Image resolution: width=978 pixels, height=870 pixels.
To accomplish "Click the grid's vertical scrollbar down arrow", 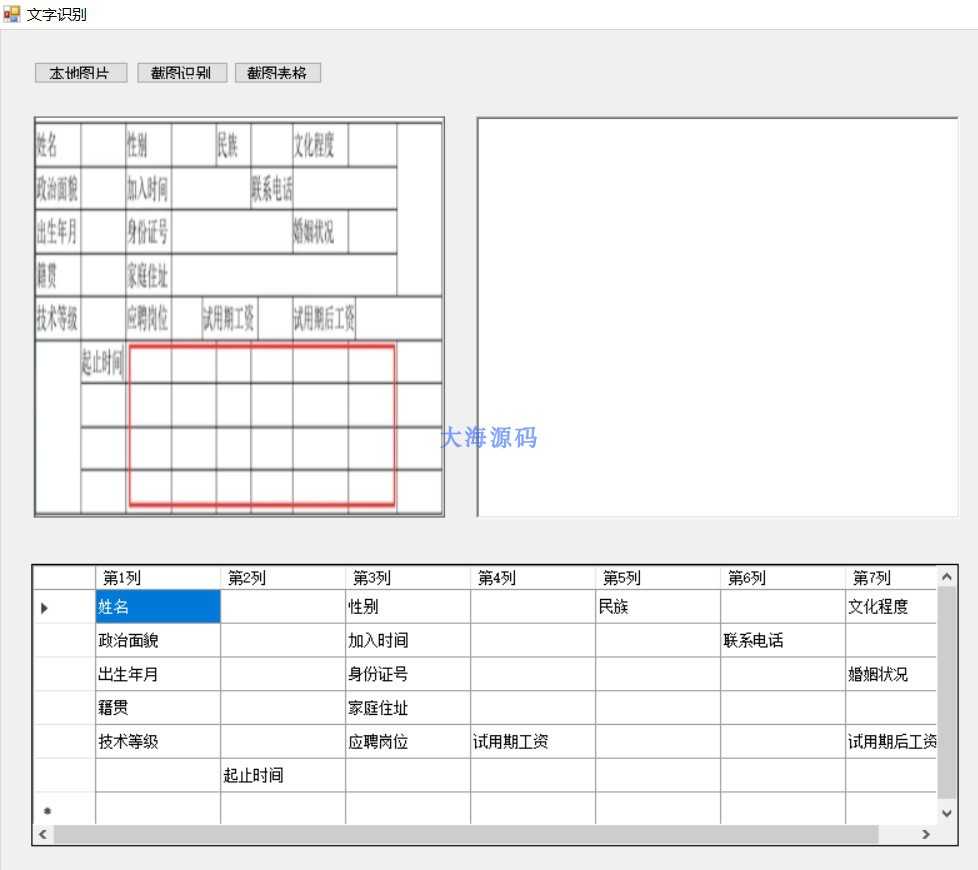I will pyautogui.click(x=947, y=813).
